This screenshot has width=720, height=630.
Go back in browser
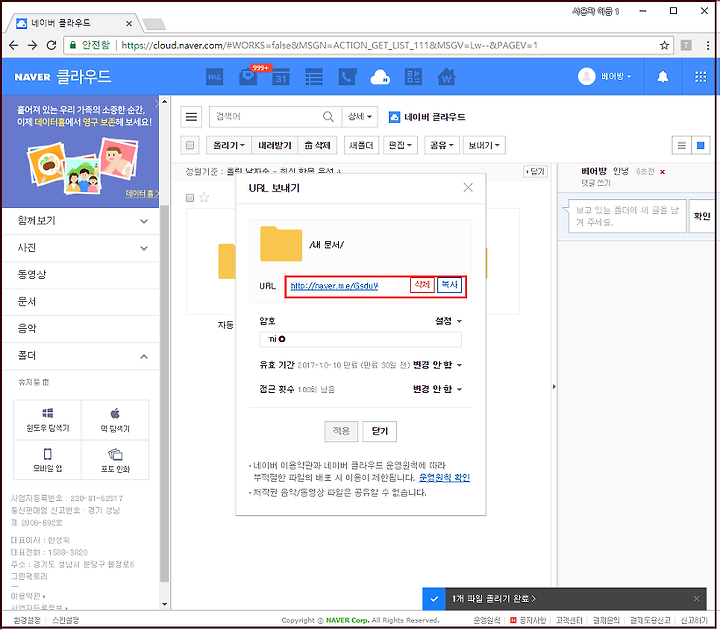(14, 45)
